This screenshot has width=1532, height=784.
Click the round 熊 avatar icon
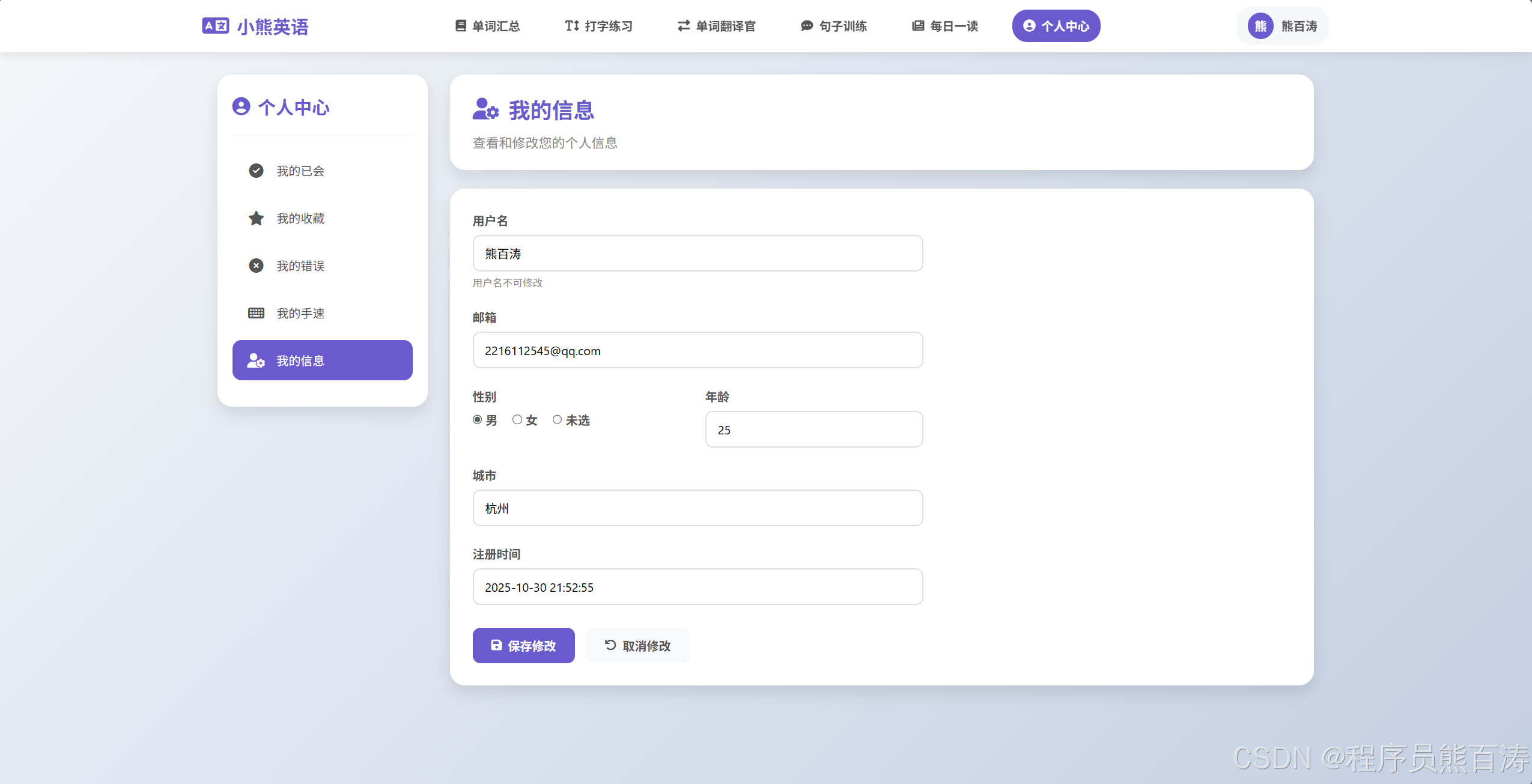click(x=1260, y=26)
